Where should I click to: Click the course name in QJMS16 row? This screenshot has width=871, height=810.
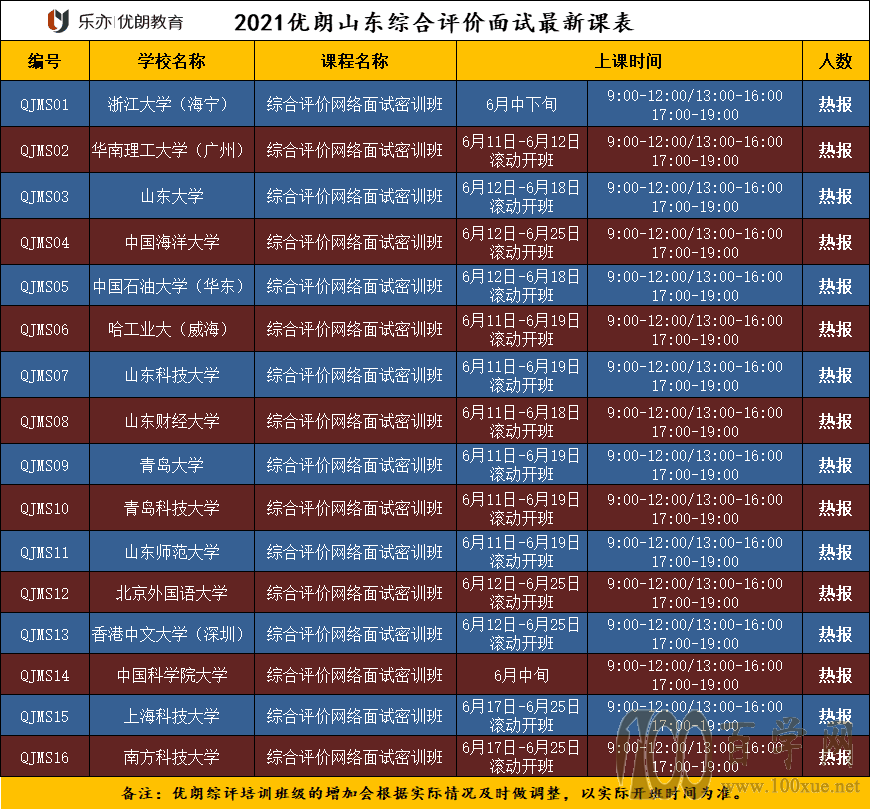355,757
